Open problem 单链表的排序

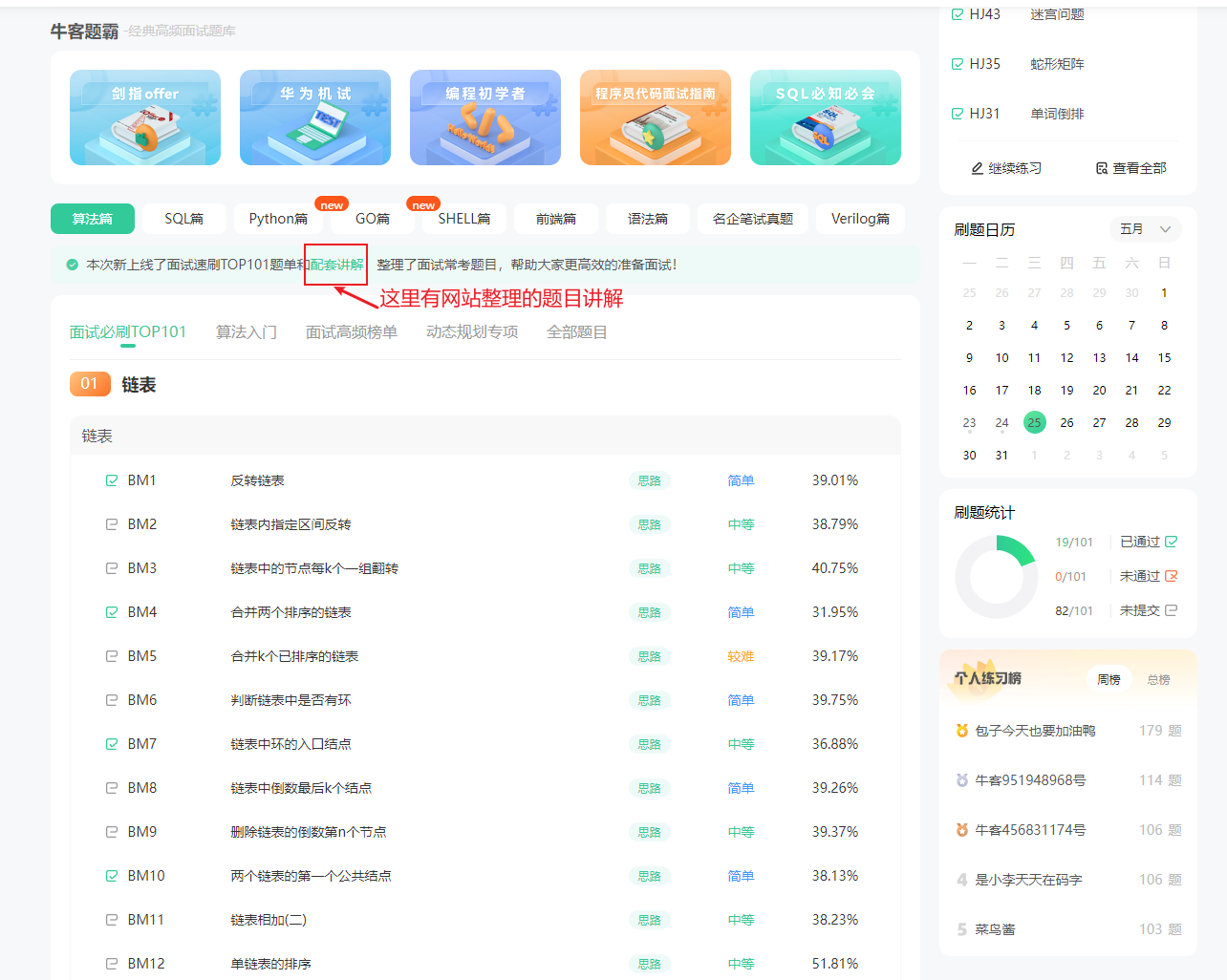(271, 964)
